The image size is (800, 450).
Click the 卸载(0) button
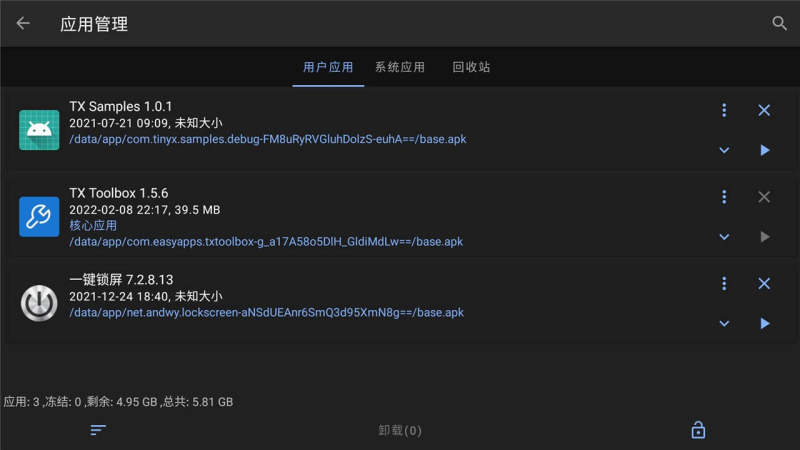coord(400,431)
